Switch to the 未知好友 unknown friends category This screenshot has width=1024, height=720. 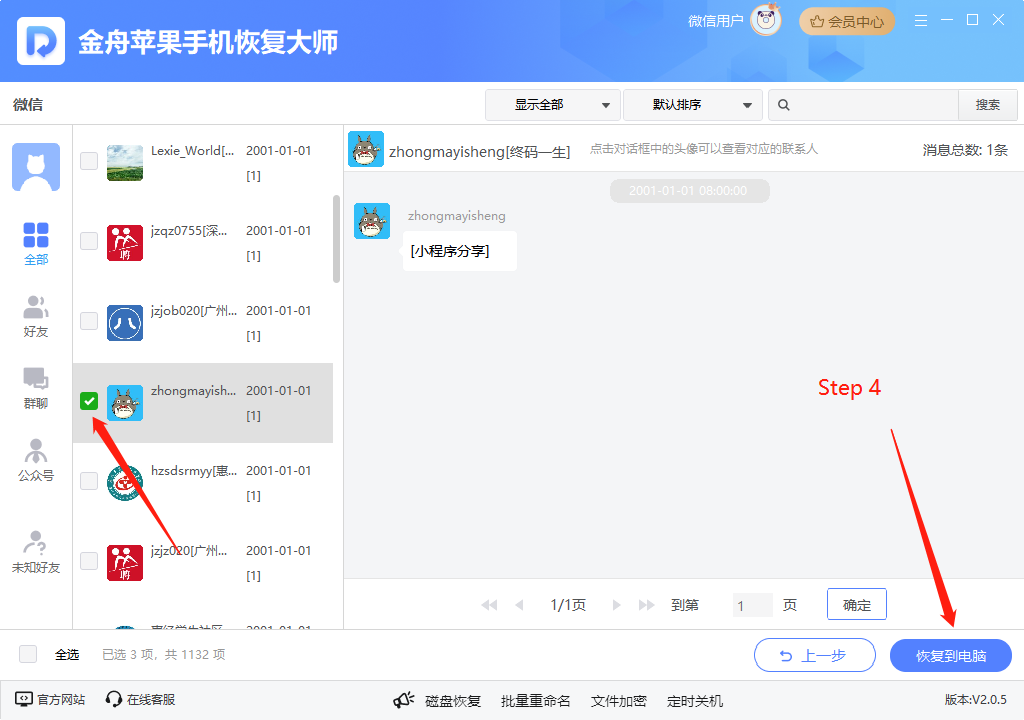[36, 552]
